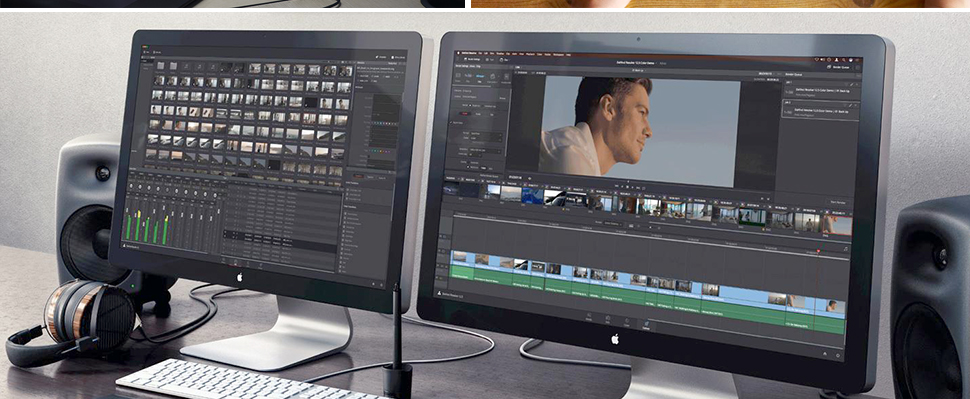The width and height of the screenshot is (970, 399).
Task: Switch to the red Video tab in render settings
Action: pos(465,114)
